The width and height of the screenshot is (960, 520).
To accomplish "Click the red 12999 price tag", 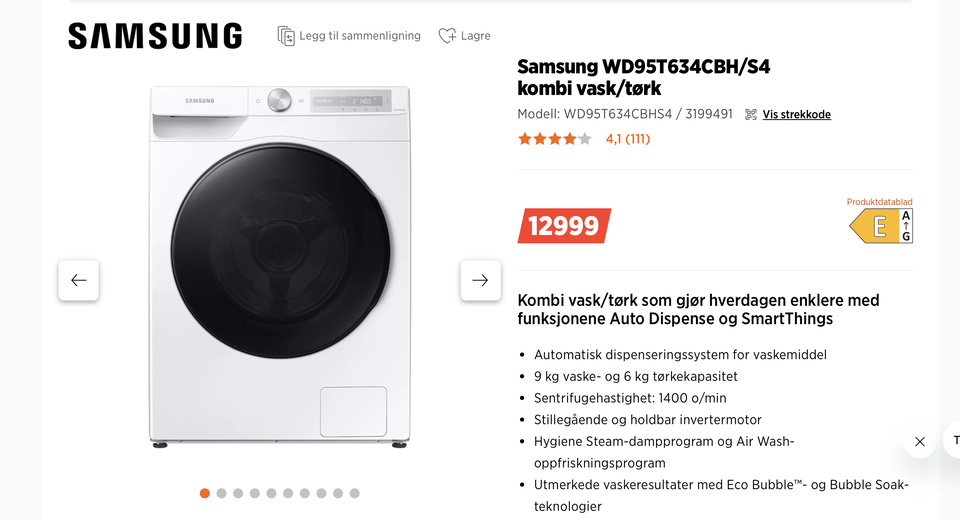I will click(x=564, y=226).
